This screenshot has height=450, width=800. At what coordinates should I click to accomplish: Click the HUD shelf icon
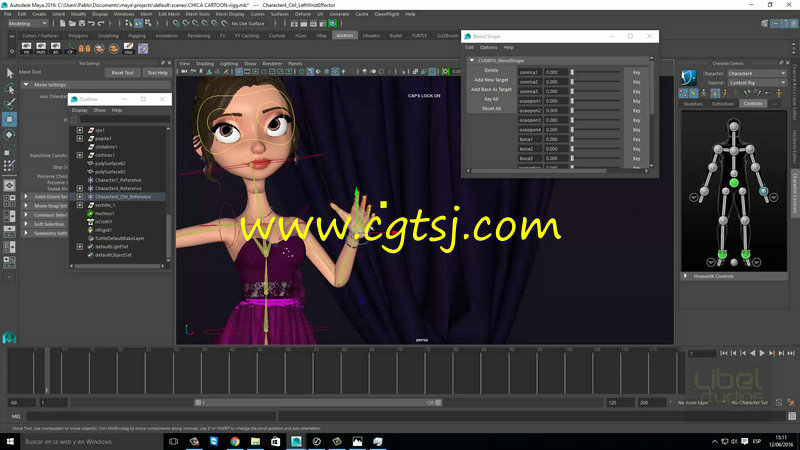pyautogui.click(x=41, y=48)
